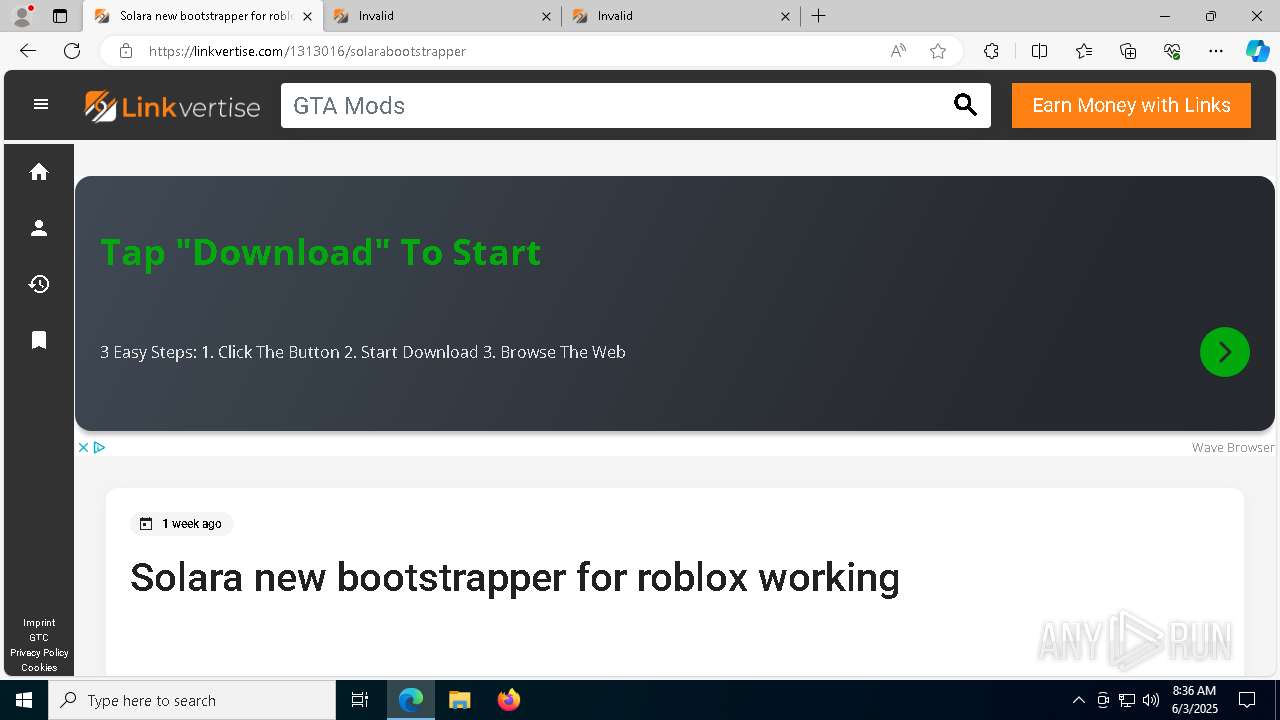Click the taskbar search box
Image resolution: width=1280 pixels, height=720 pixels.
click(x=192, y=700)
